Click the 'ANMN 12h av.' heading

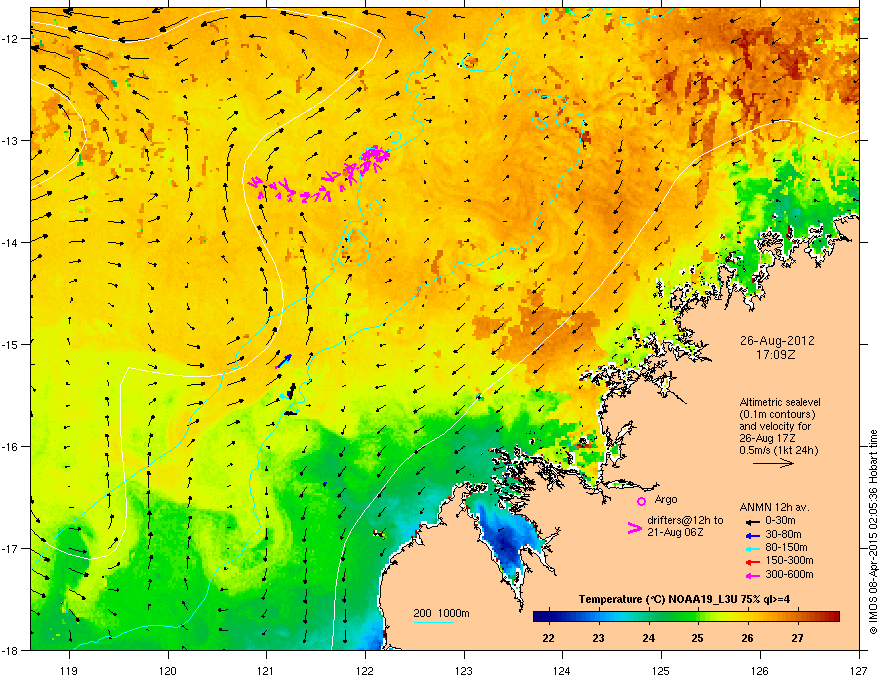[x=774, y=507]
